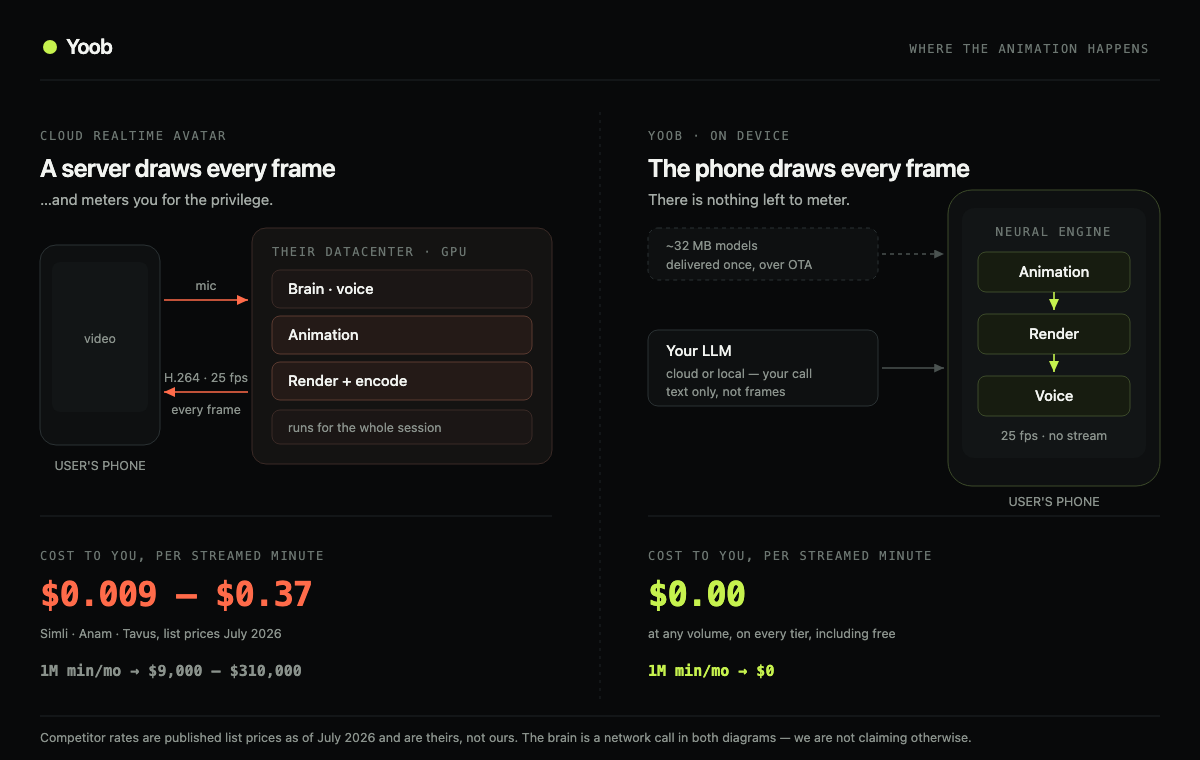
Task: Click green arrow between Render and Voice
Action: point(1054,365)
